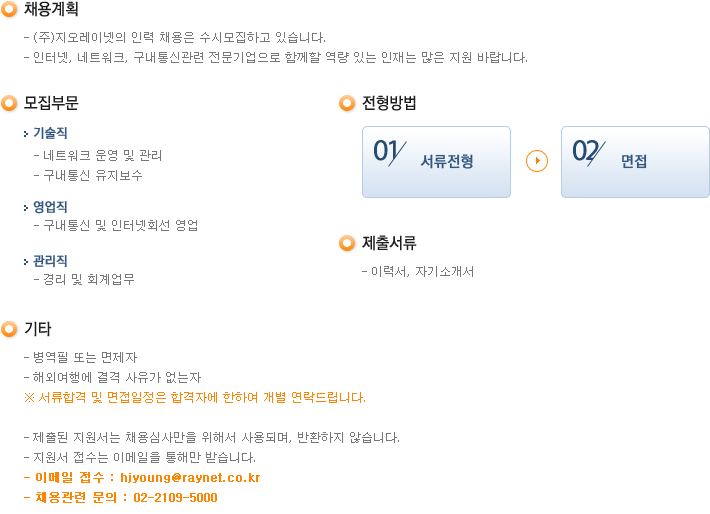Click the small arrow icon before 영업직
710x514 pixels.
(x=26, y=208)
